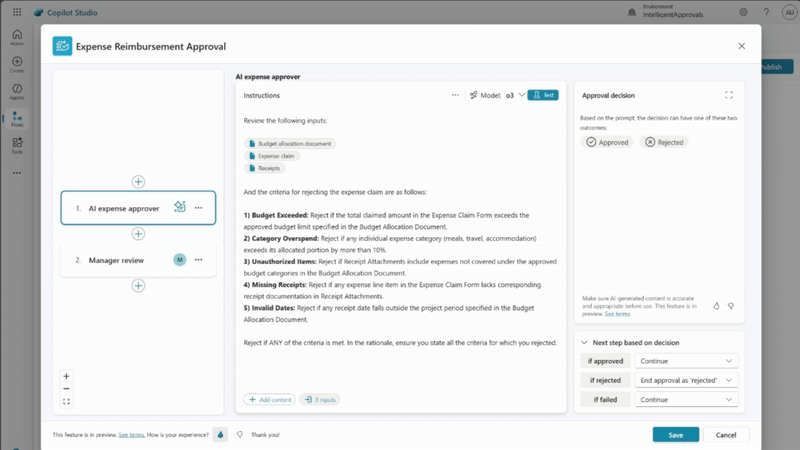Select the Rejected outcome chip
This screenshot has height=450, width=800.
pyautogui.click(x=665, y=142)
